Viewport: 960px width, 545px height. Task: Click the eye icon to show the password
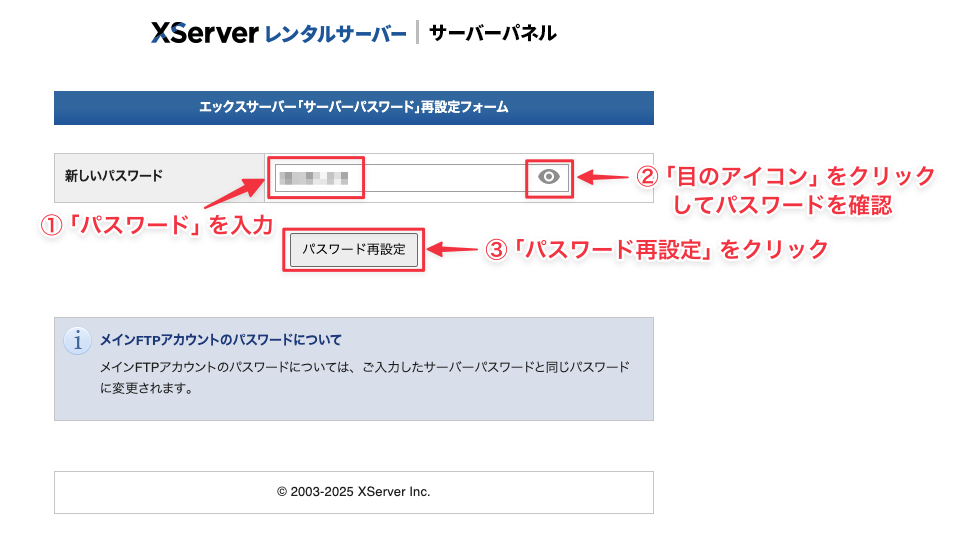click(x=549, y=177)
